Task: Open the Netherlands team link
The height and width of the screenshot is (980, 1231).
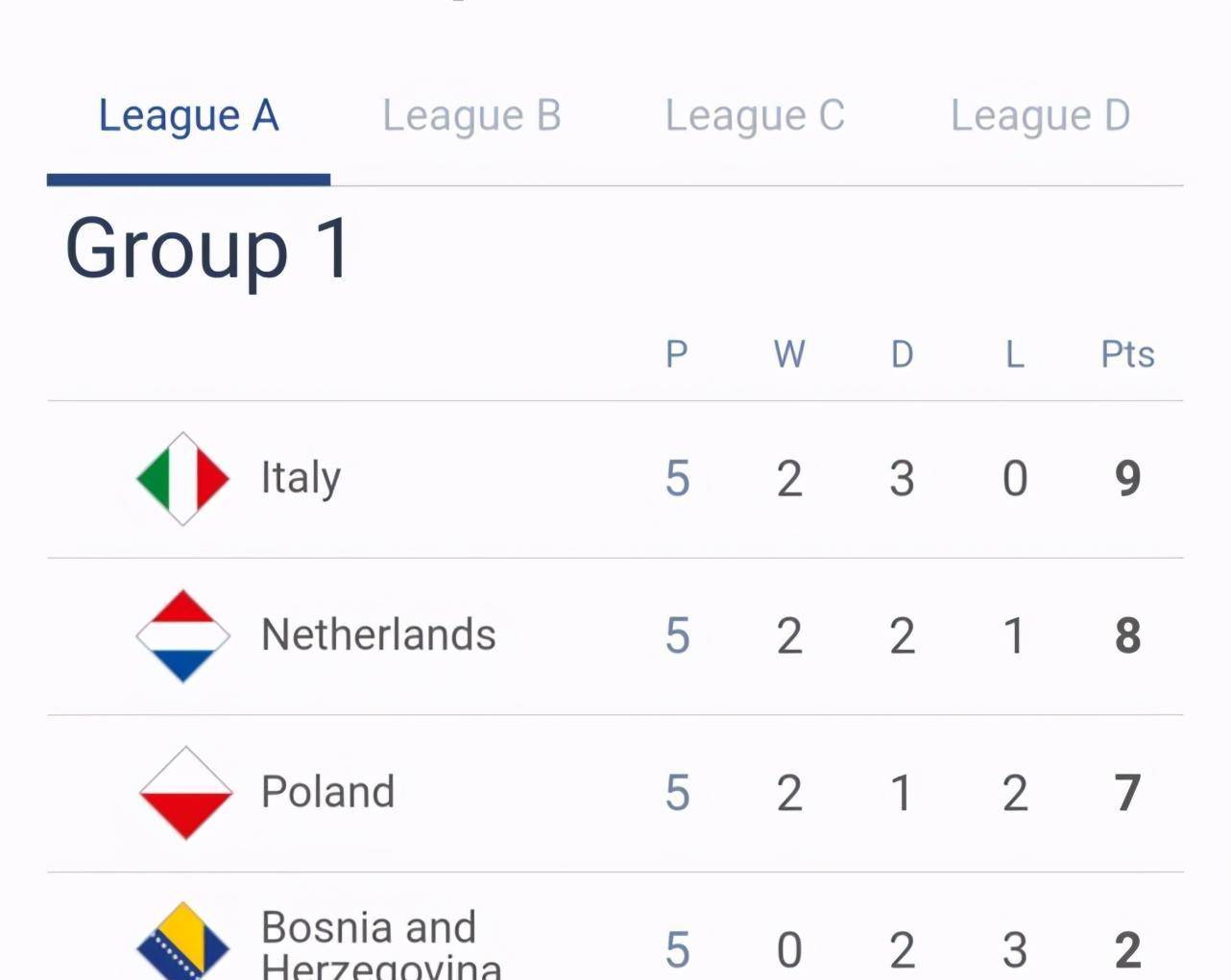Action: (x=378, y=634)
